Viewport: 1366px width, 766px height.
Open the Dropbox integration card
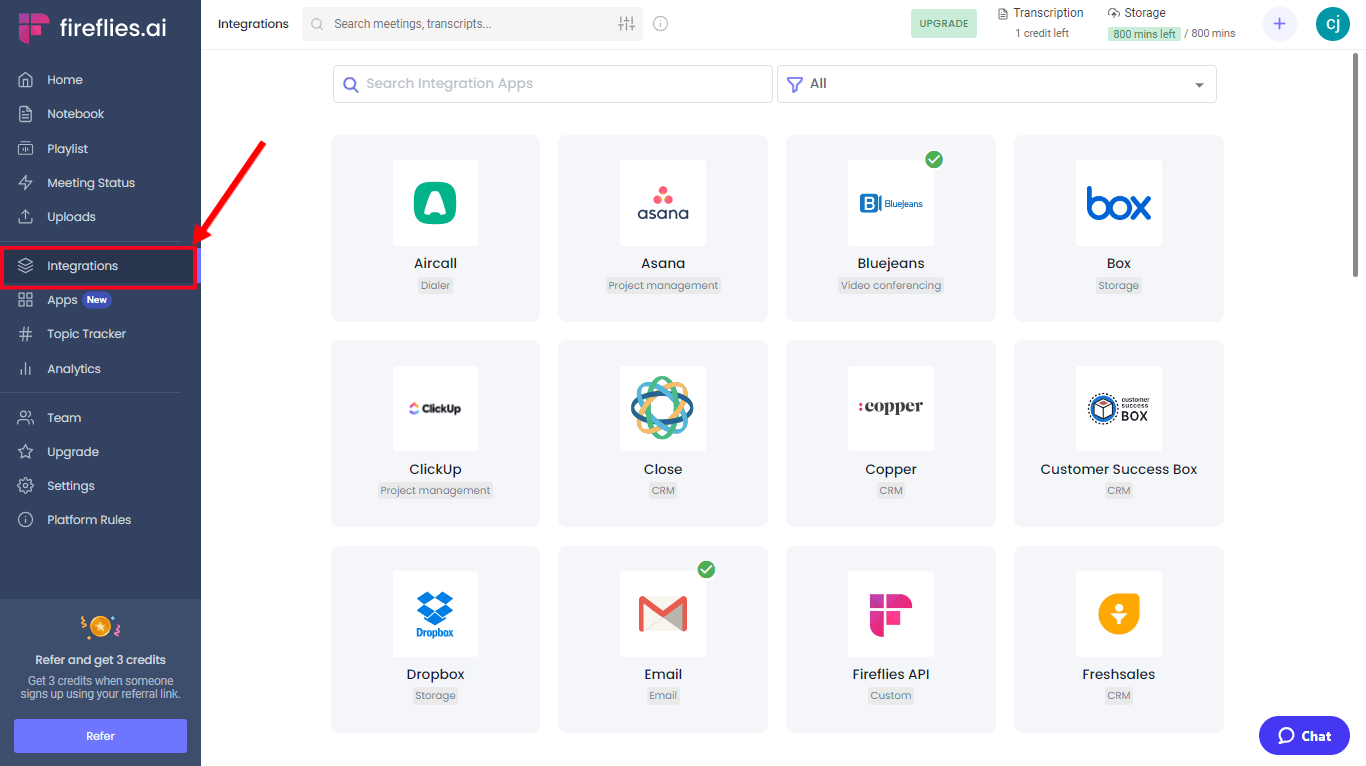click(x=435, y=639)
